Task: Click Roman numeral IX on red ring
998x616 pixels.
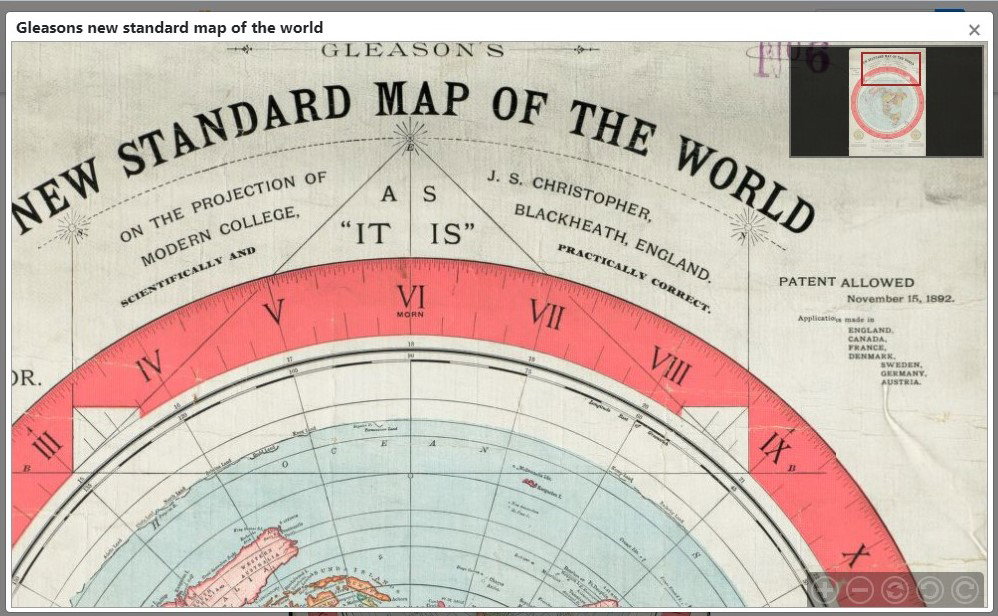Action: point(775,448)
